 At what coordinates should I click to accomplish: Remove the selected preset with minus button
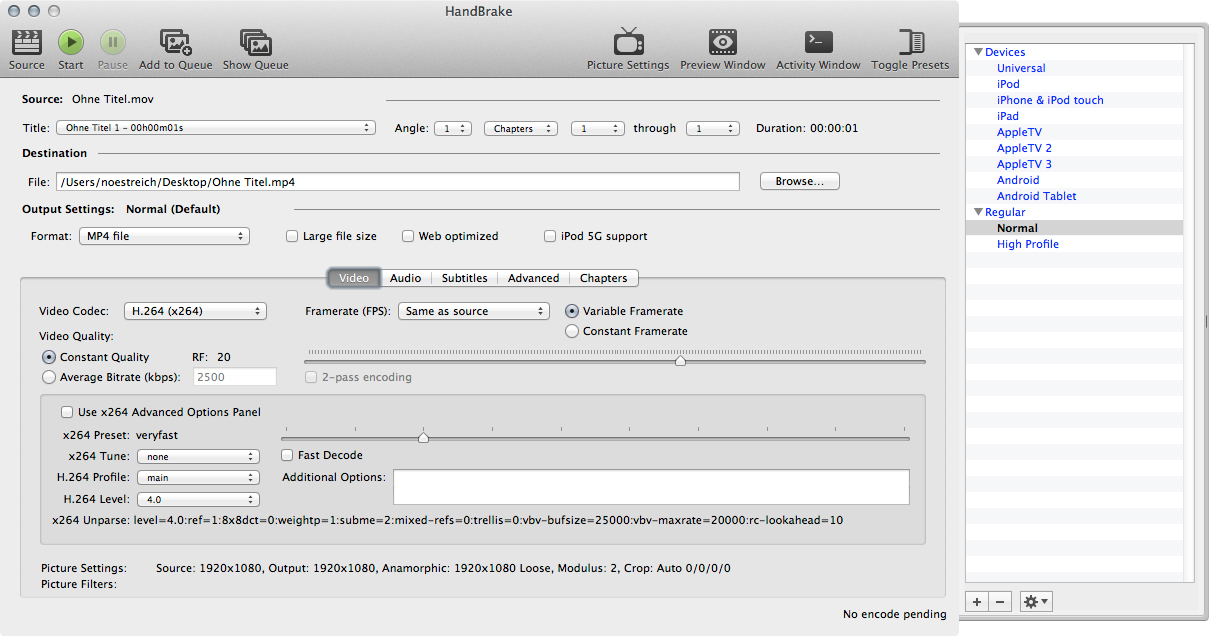coord(1000,601)
